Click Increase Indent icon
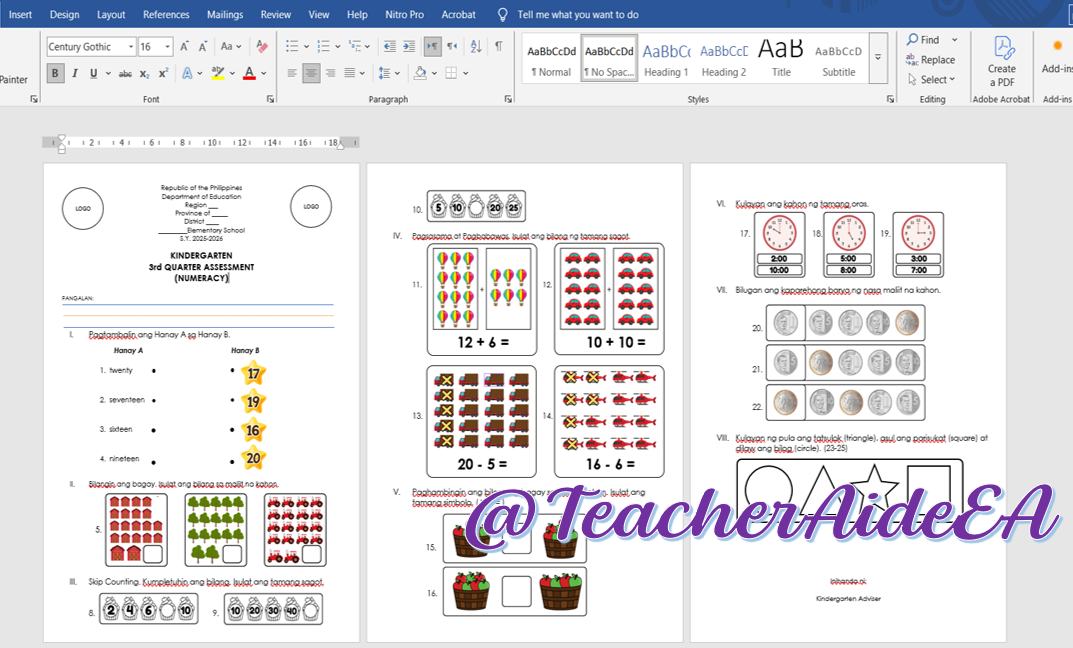 pos(409,47)
